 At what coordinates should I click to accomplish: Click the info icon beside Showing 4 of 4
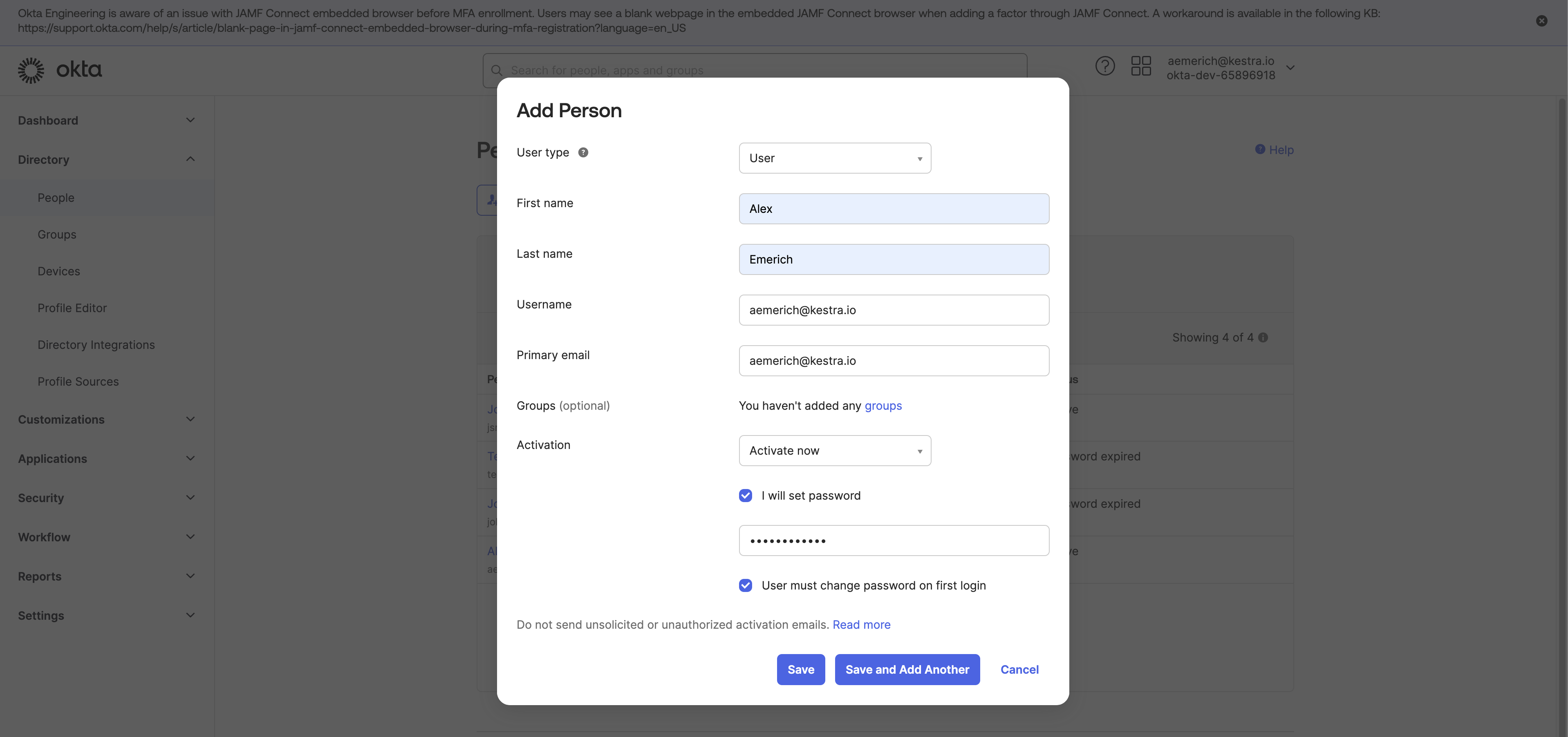pyautogui.click(x=1263, y=338)
